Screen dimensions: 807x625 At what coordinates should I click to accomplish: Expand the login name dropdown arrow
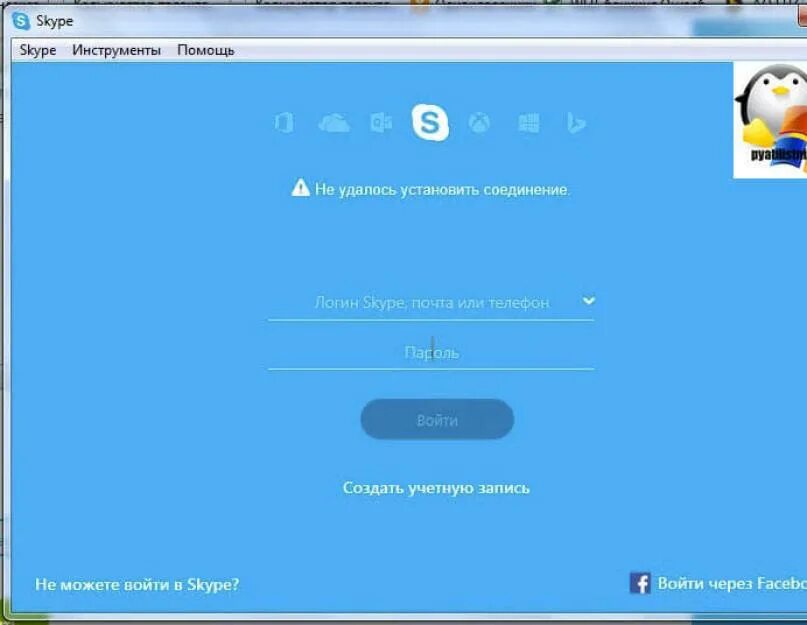pyautogui.click(x=588, y=300)
